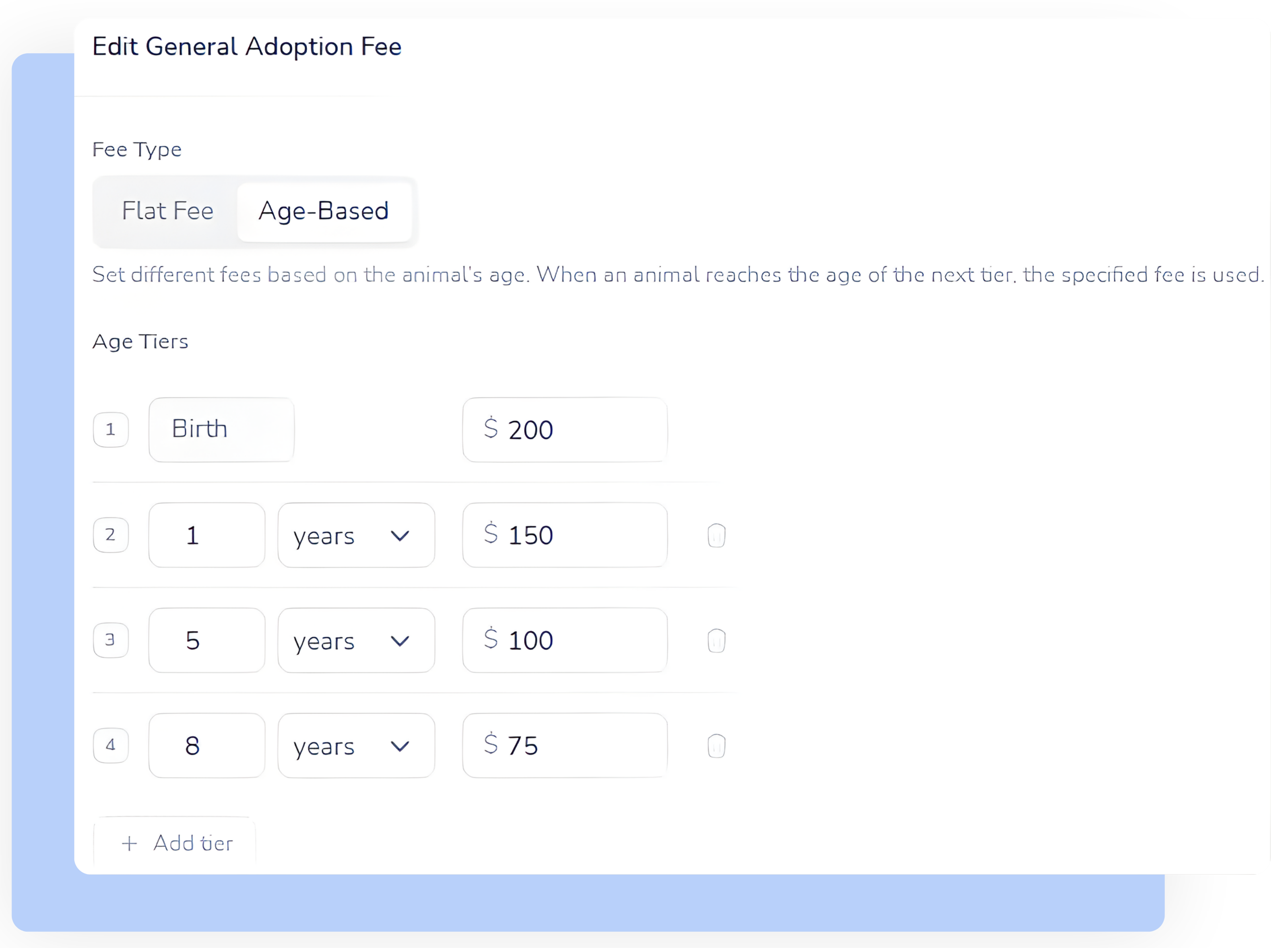The height and width of the screenshot is (948, 1288).
Task: Delete the 5 years age tier
Action: point(716,641)
